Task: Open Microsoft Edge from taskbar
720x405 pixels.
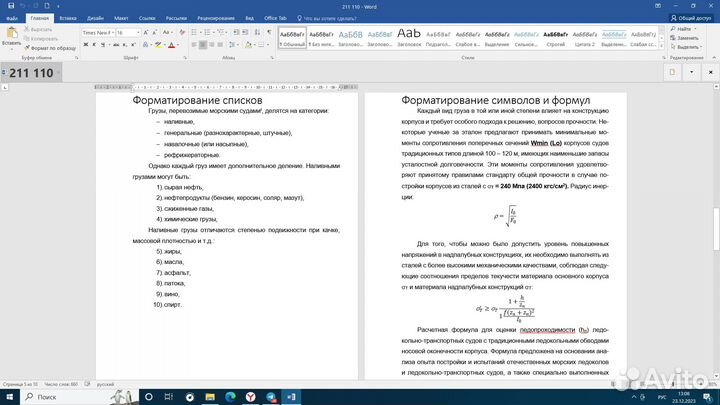Action: coord(230,397)
